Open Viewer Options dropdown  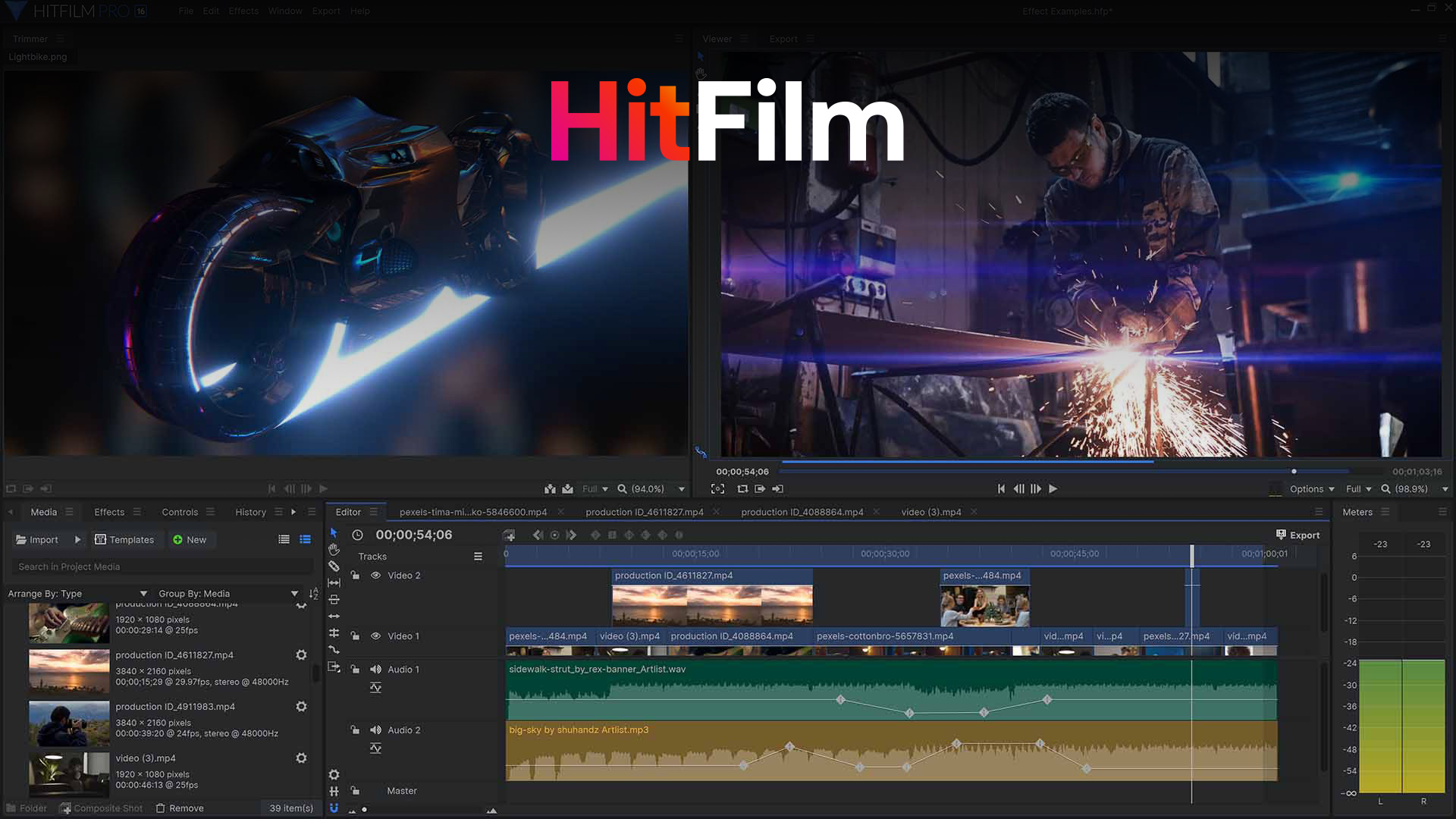click(x=1312, y=489)
